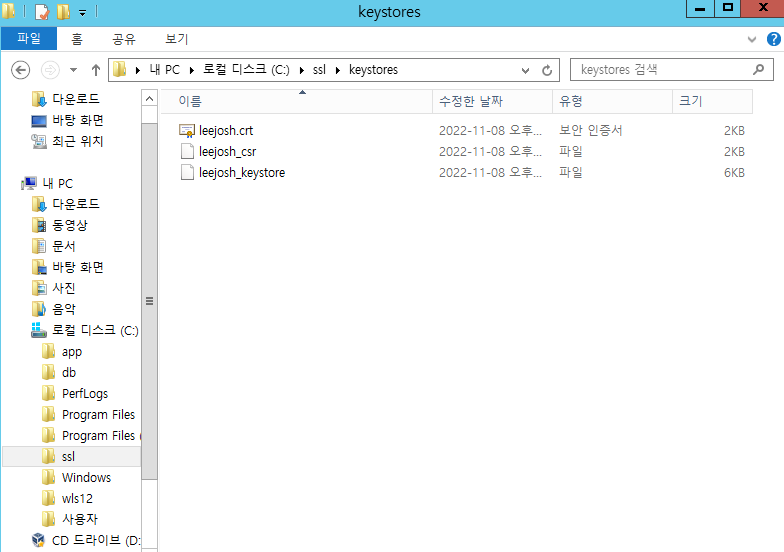Select CD 드라이브 (D:) in navigation pane
The image size is (784, 552).
click(96, 540)
